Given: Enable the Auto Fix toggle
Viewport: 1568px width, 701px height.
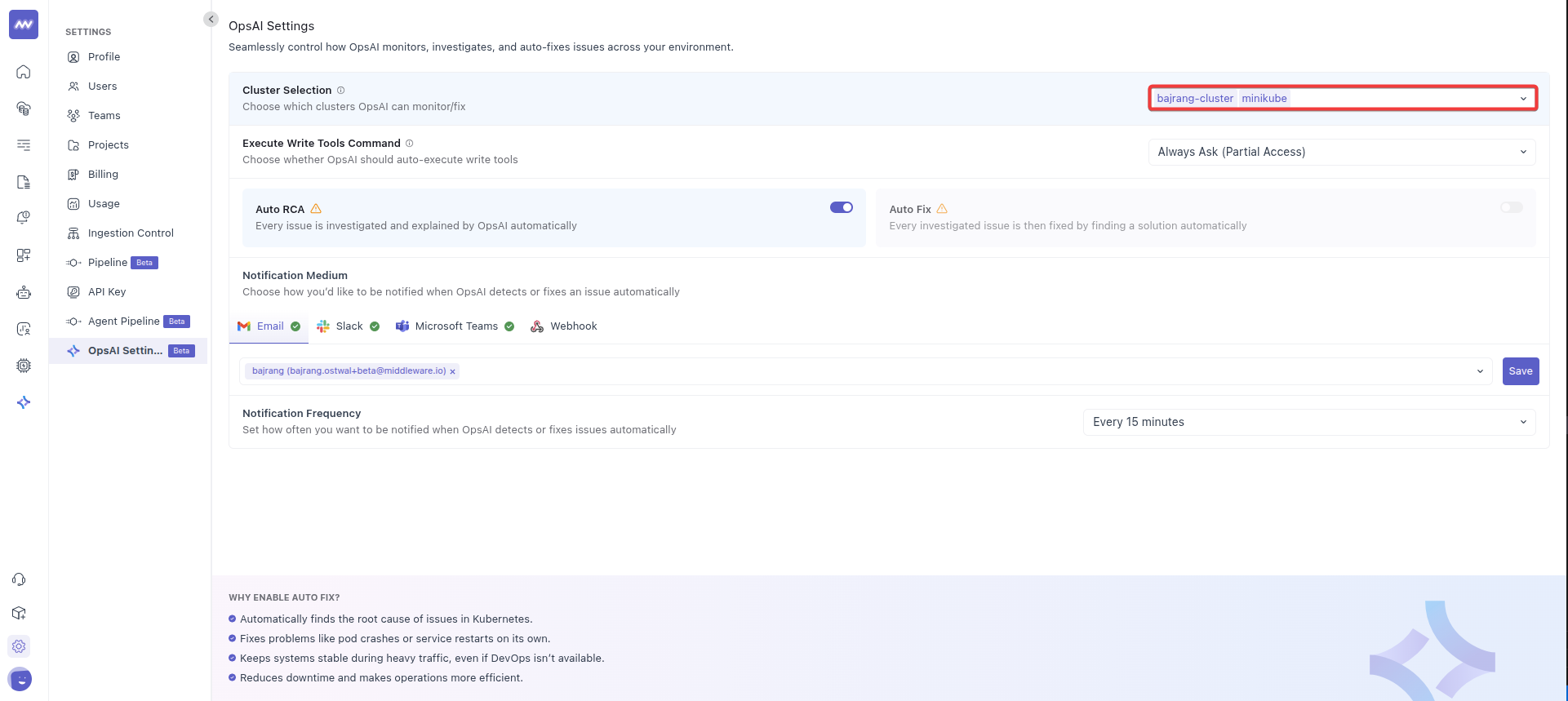Looking at the screenshot, I should pos(1511,207).
